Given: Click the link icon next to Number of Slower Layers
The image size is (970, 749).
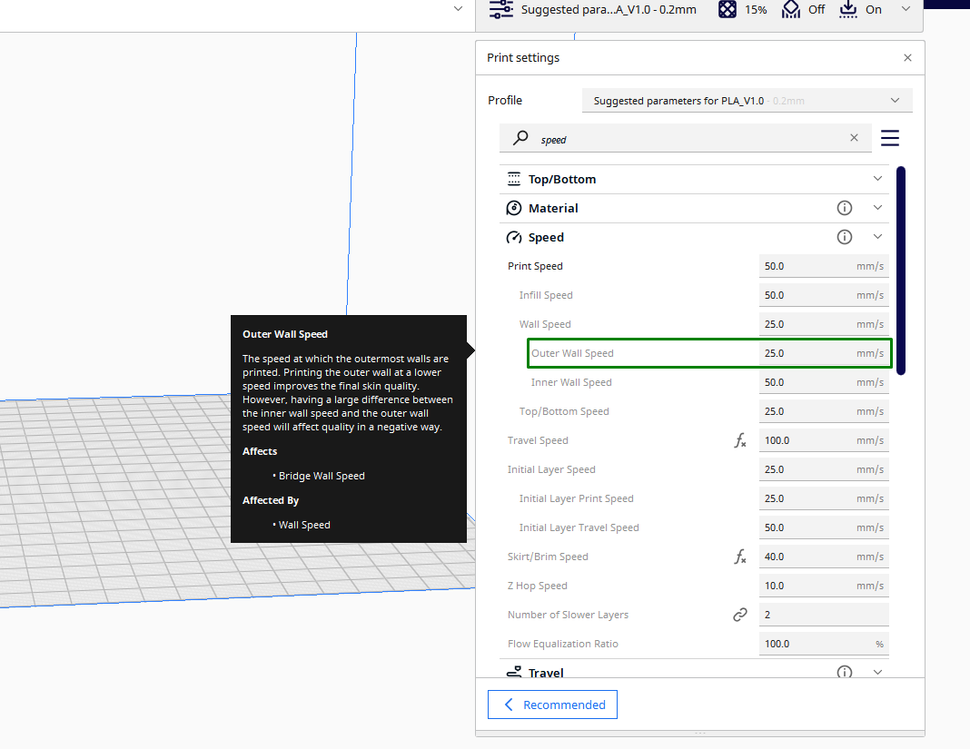Looking at the screenshot, I should 740,614.
